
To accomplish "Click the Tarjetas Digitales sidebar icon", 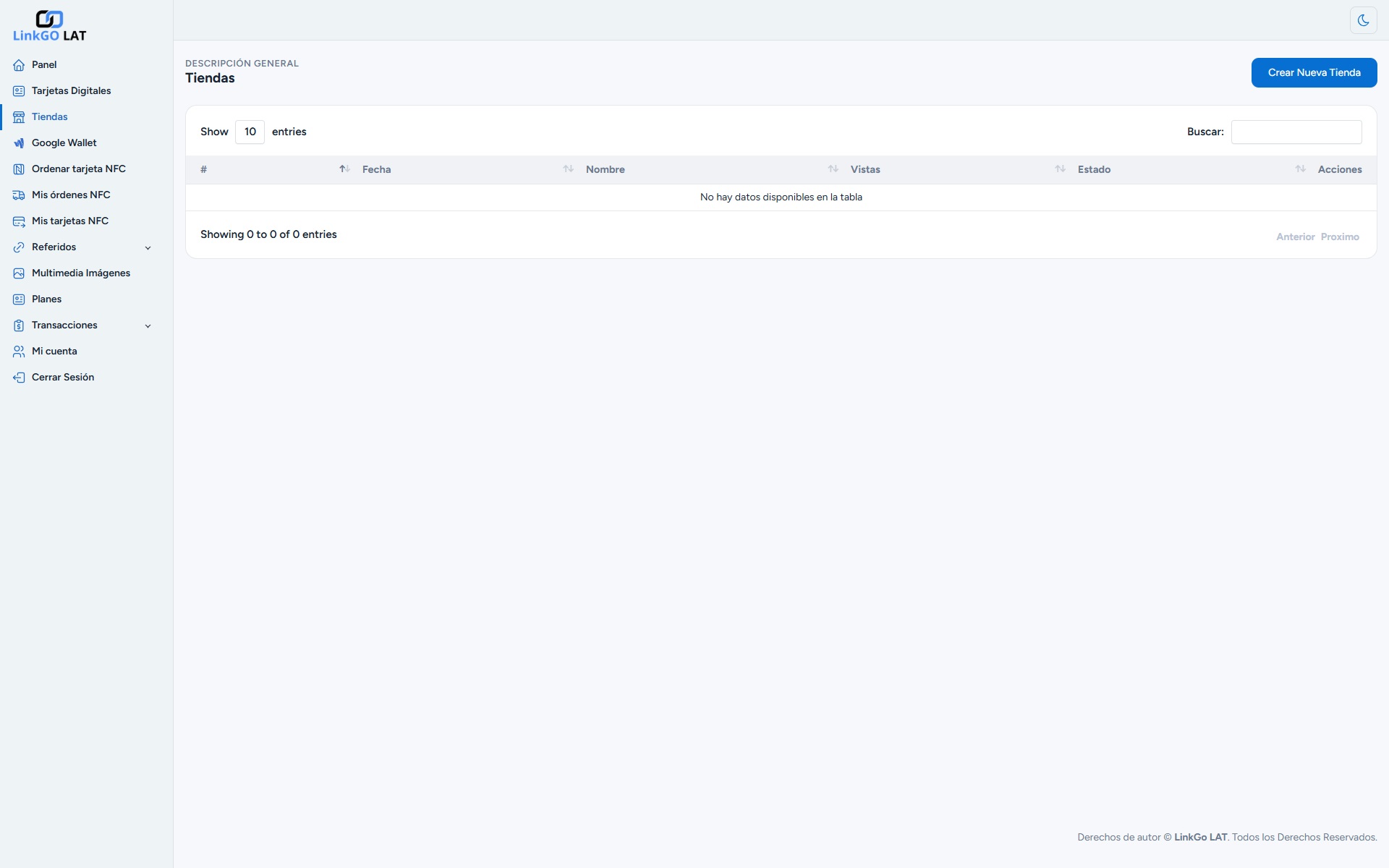I will 19,91.
